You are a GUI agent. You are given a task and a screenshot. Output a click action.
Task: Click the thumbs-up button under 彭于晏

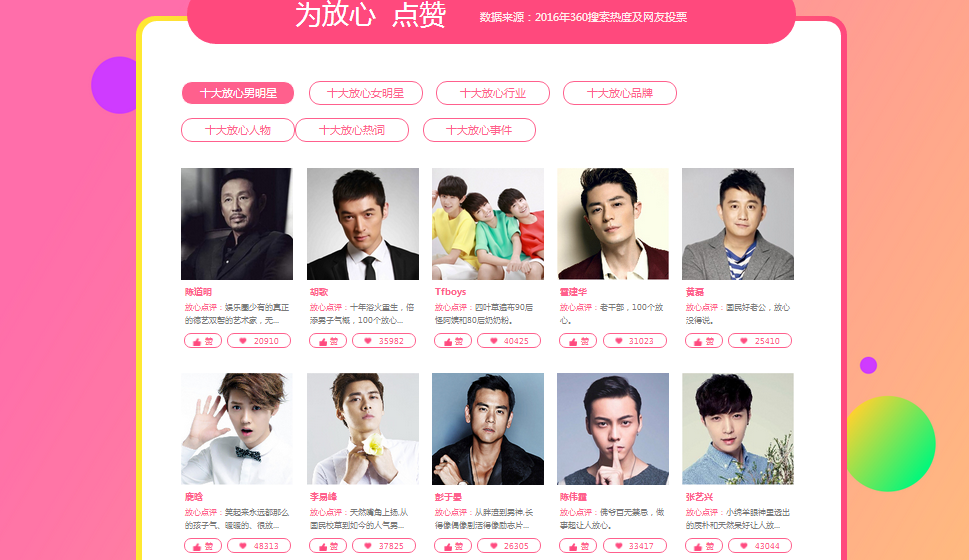pyautogui.click(x=453, y=546)
